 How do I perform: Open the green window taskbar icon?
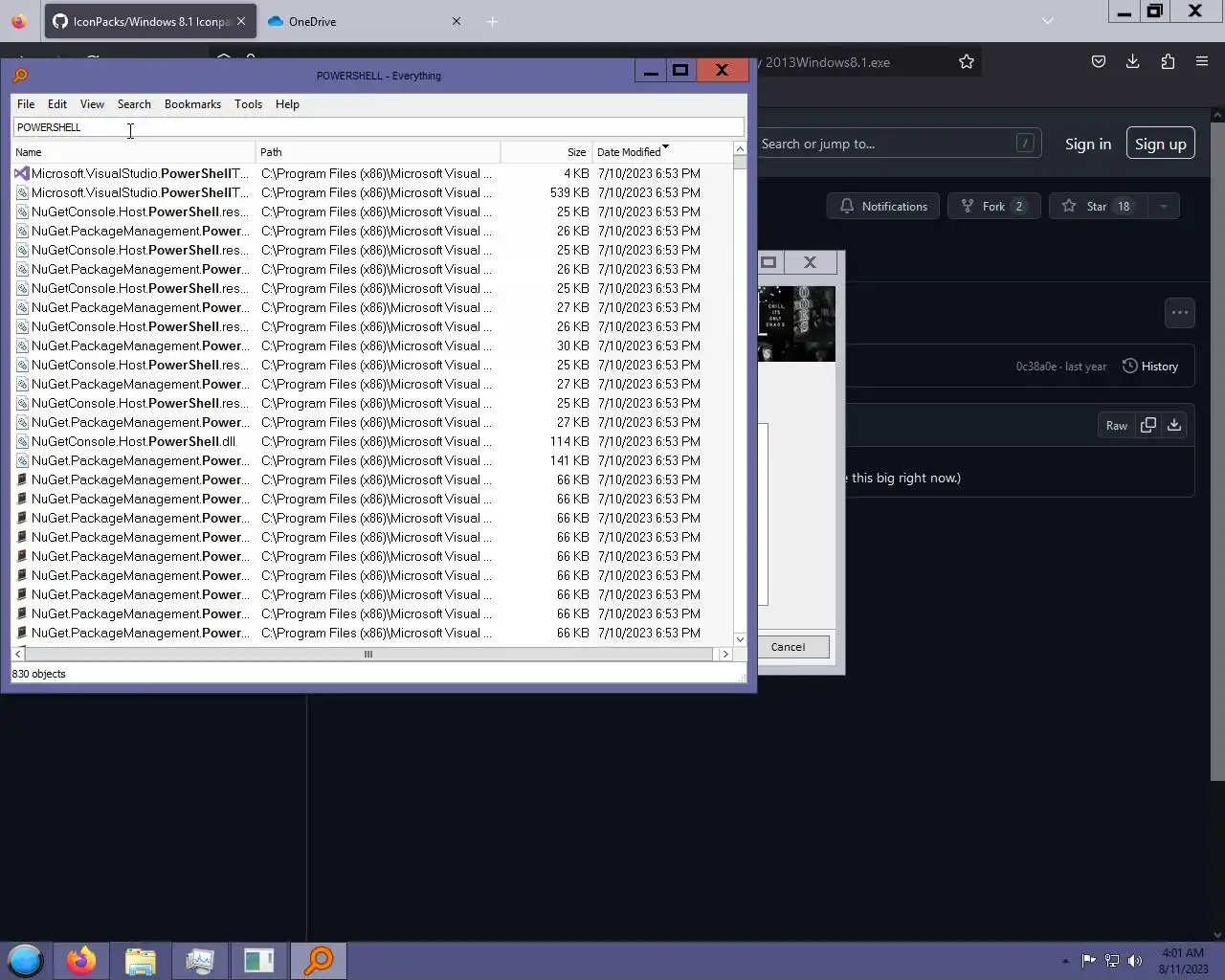point(259,960)
